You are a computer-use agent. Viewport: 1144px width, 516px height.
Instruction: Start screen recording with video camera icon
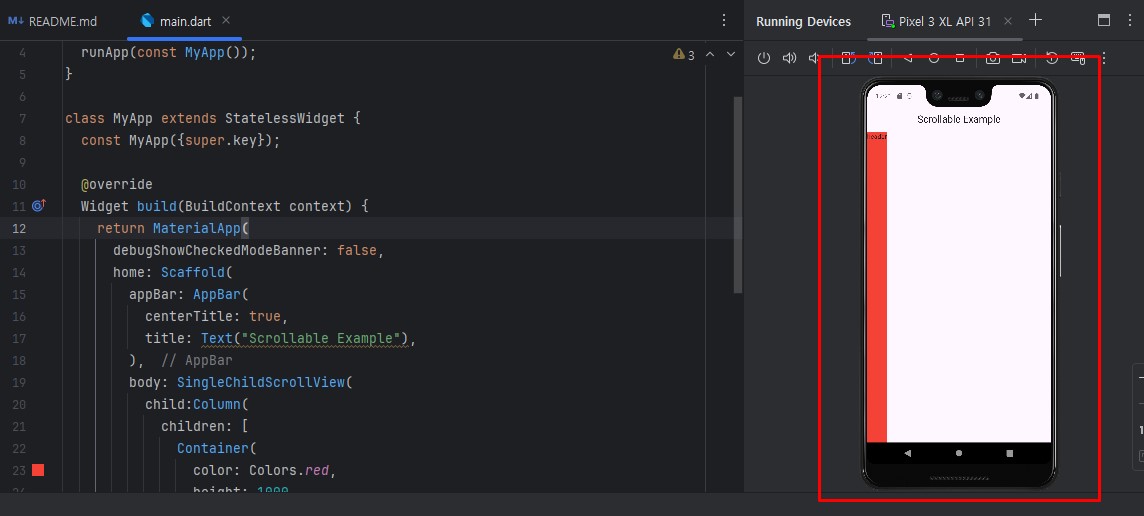click(1019, 58)
